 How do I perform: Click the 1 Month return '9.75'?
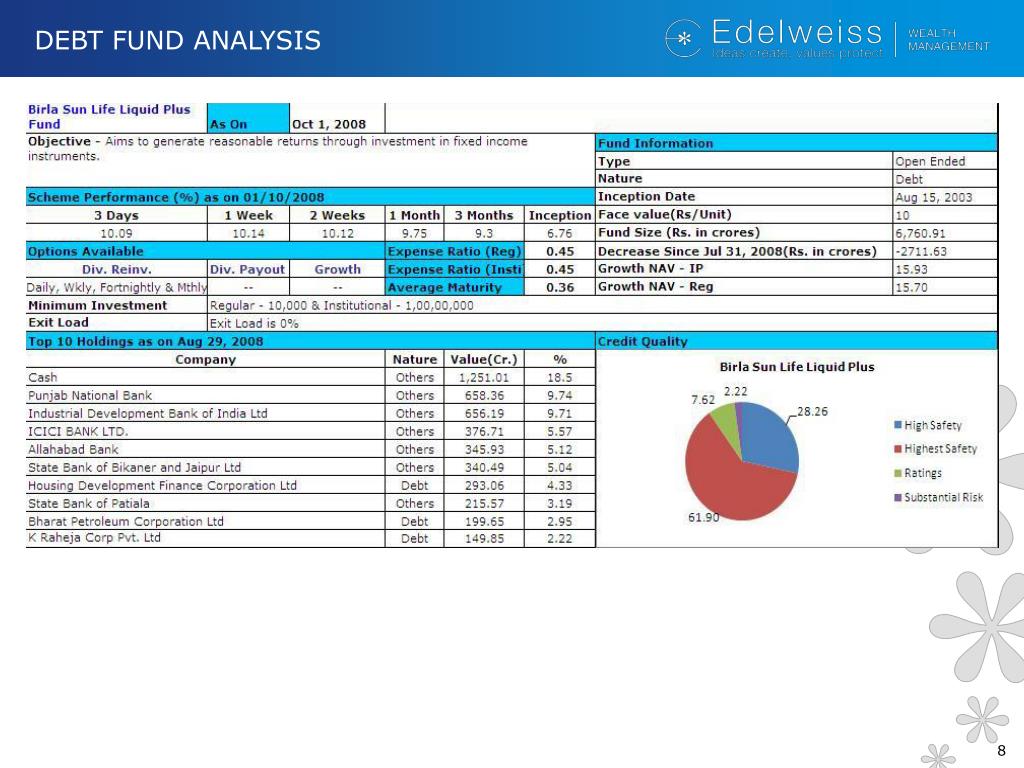[414, 233]
